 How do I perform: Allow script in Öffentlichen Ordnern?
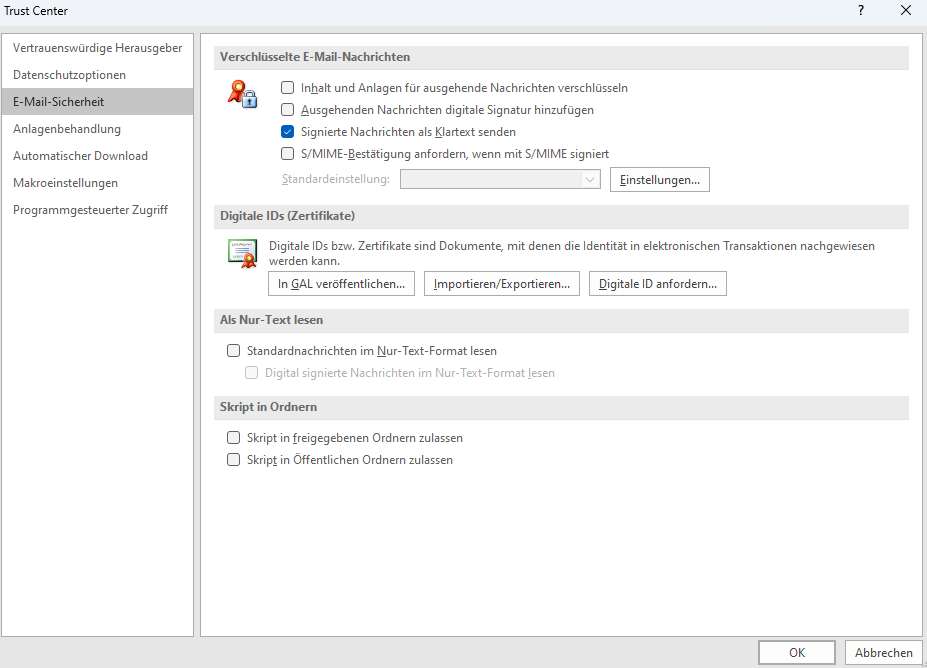click(x=234, y=459)
